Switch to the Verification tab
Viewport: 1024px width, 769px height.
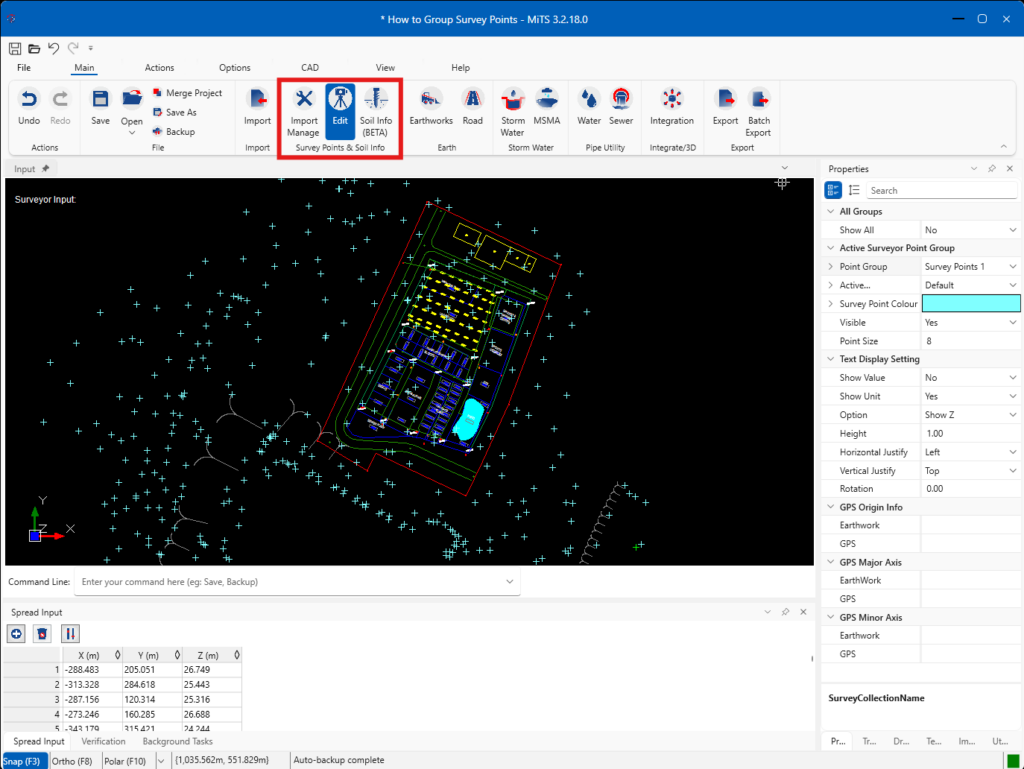click(103, 741)
